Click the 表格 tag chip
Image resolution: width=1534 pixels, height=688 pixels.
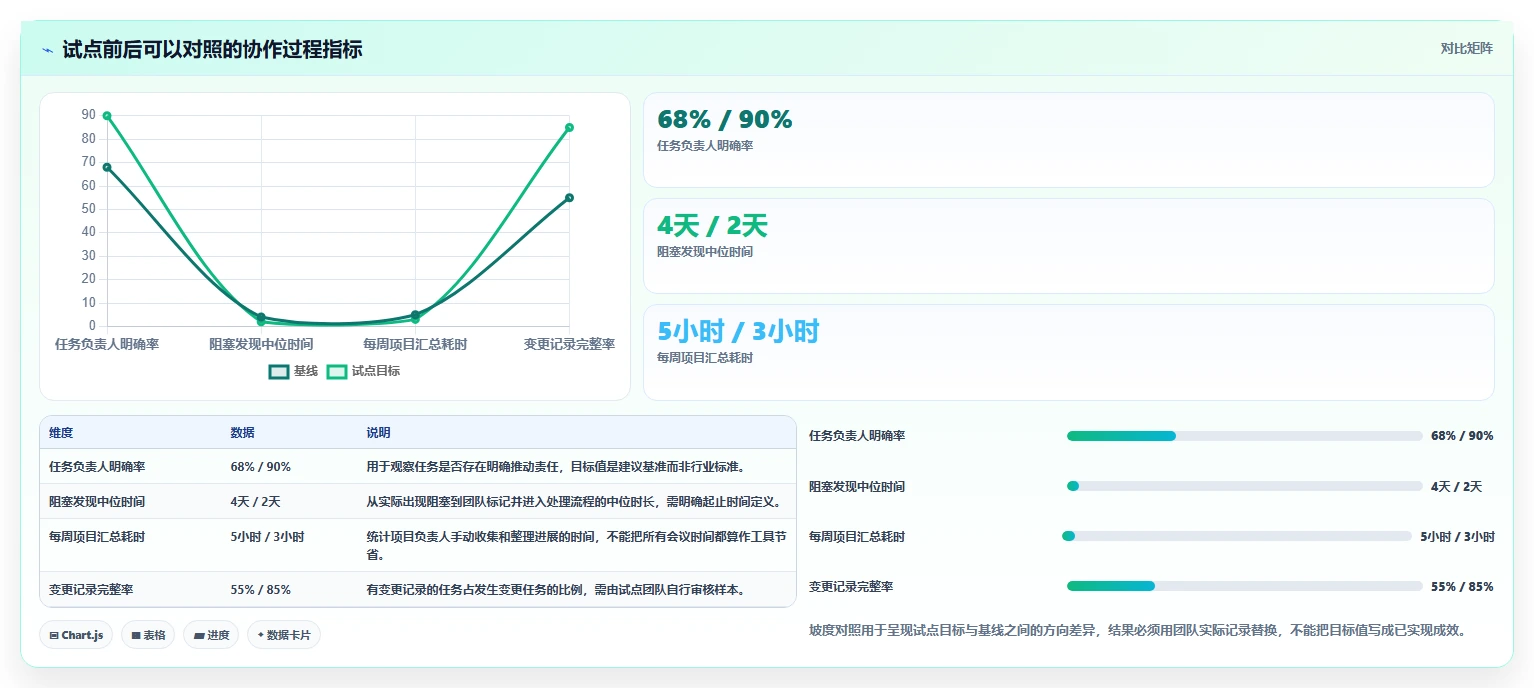pyautogui.click(x=148, y=635)
